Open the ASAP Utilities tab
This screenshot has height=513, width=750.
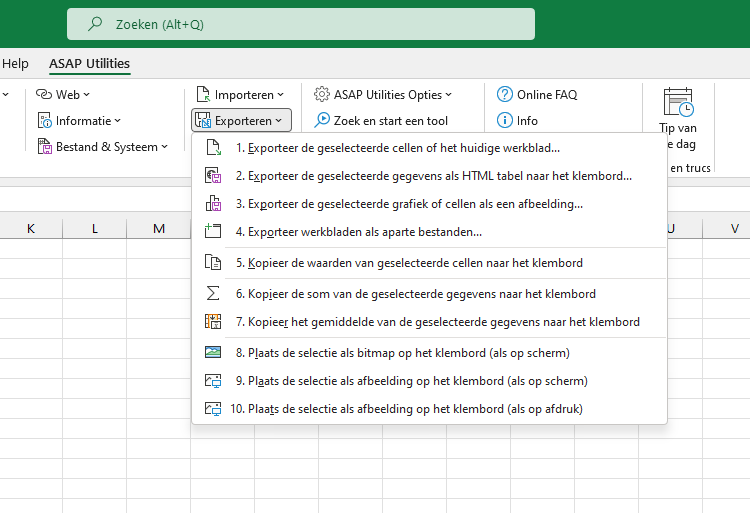89,64
